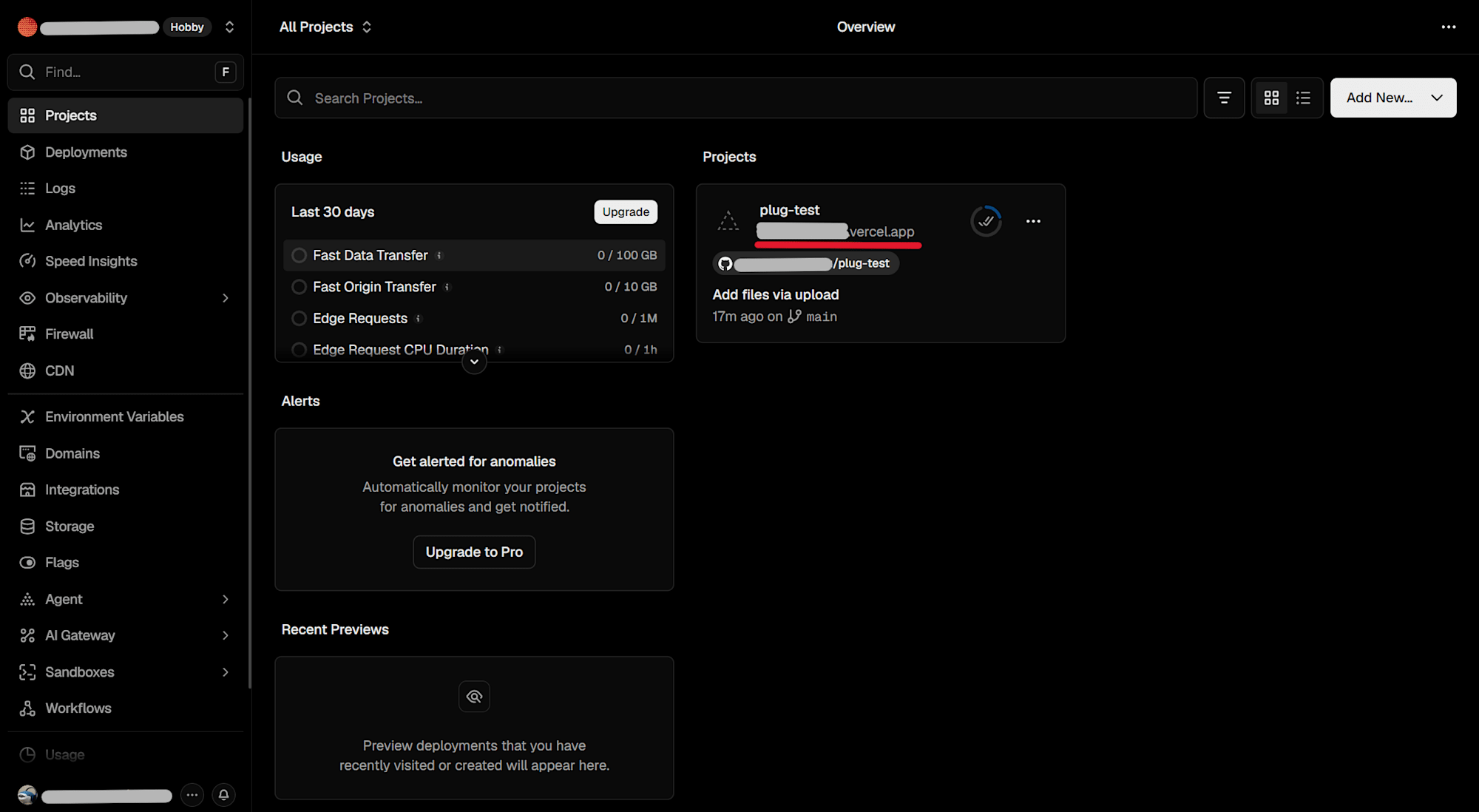
Task: Select the Edge Requests circle
Action: (x=299, y=318)
